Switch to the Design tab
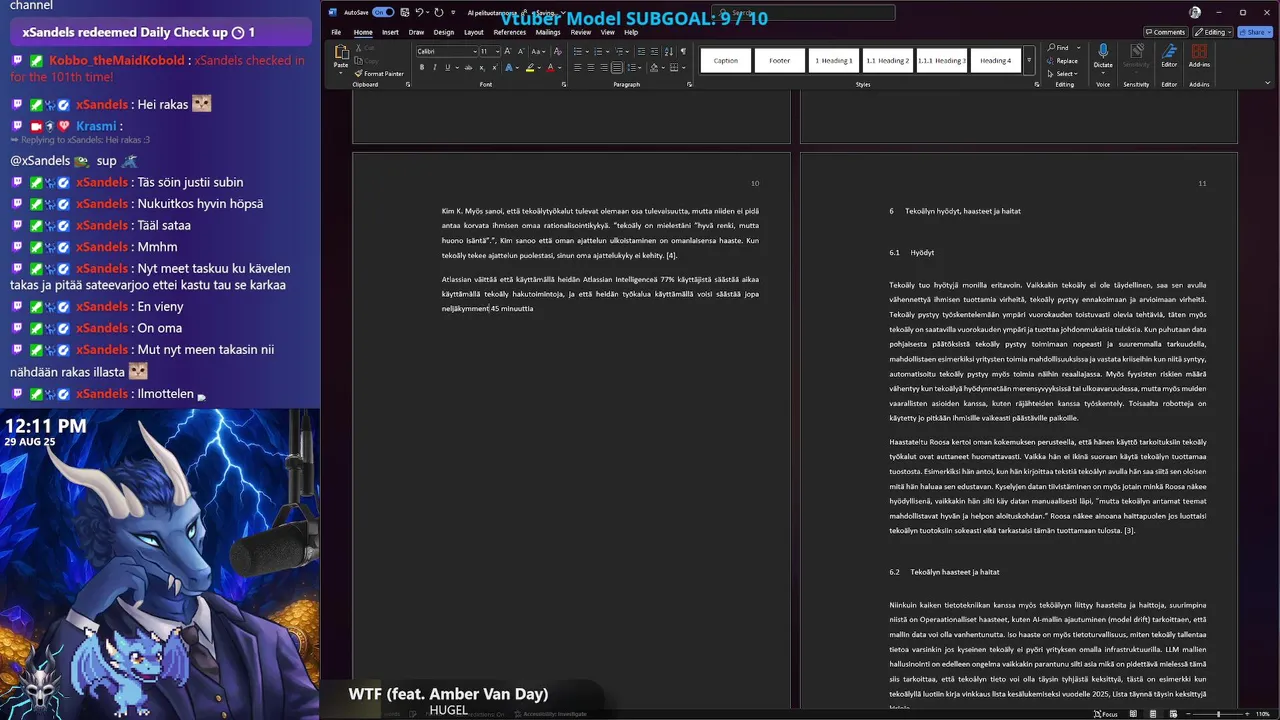Image resolution: width=1280 pixels, height=720 pixels. click(444, 32)
